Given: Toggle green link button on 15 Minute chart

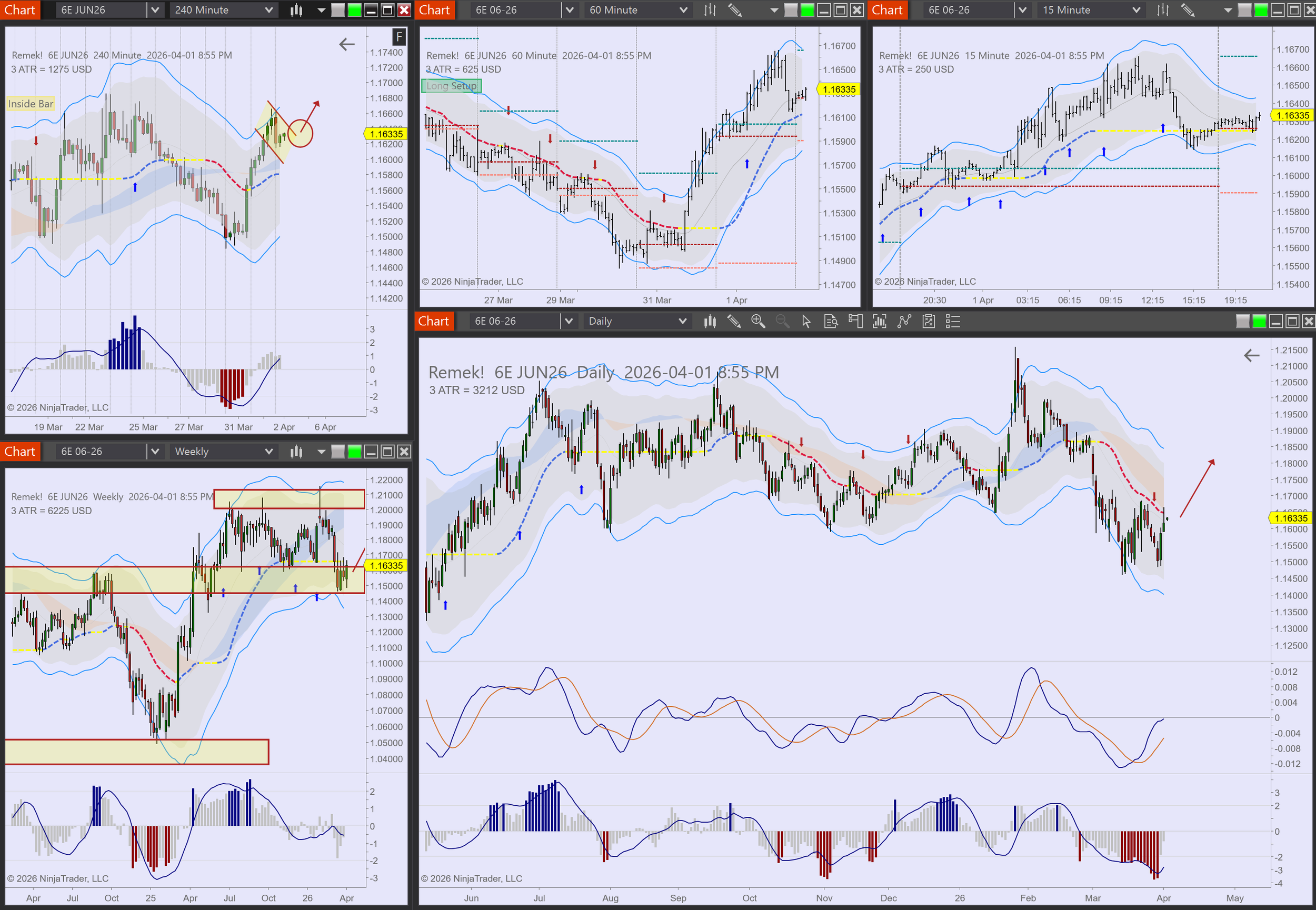Looking at the screenshot, I should tap(1261, 11).
